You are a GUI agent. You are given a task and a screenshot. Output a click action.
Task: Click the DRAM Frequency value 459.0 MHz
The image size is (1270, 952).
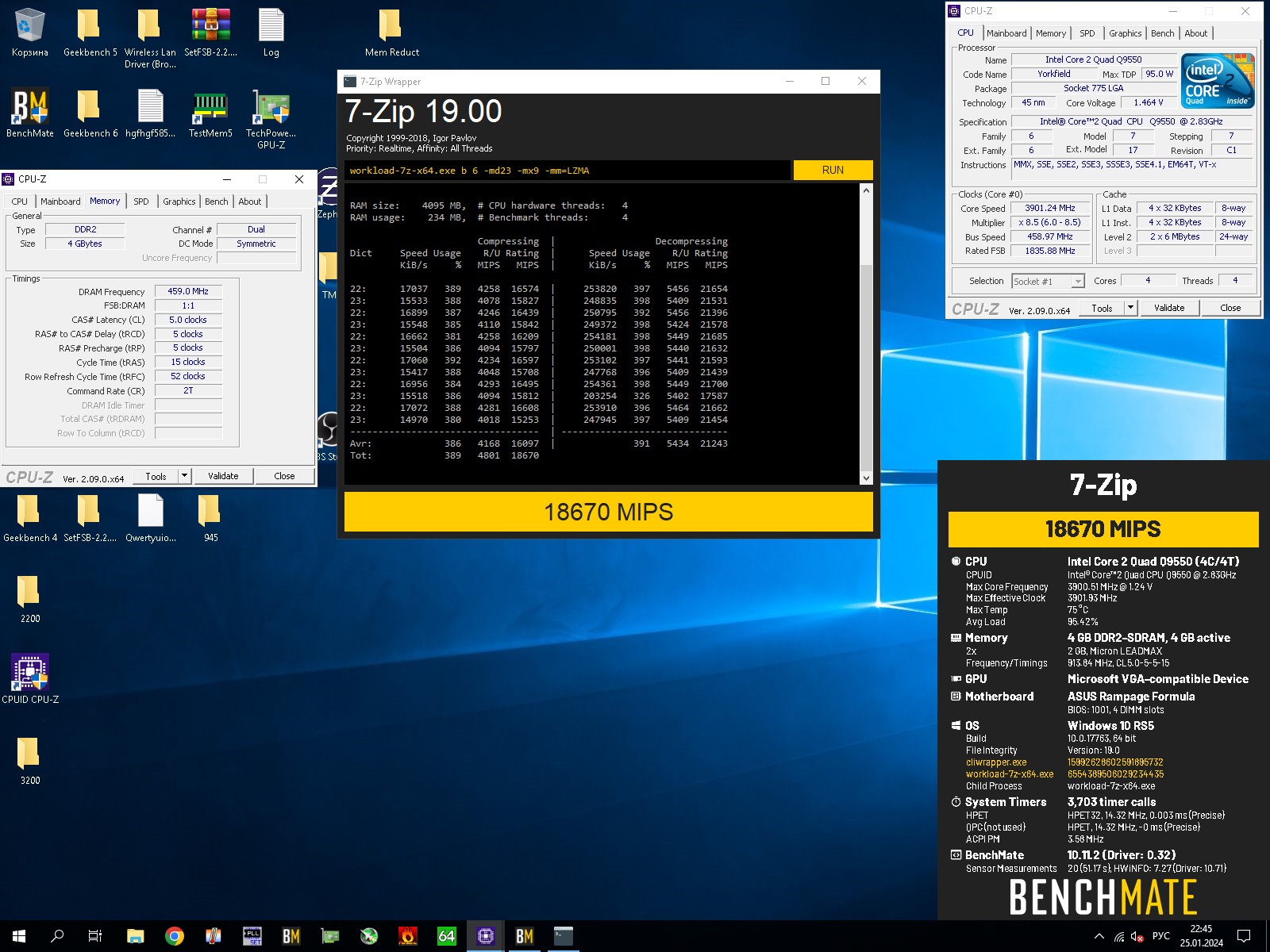coord(188,291)
